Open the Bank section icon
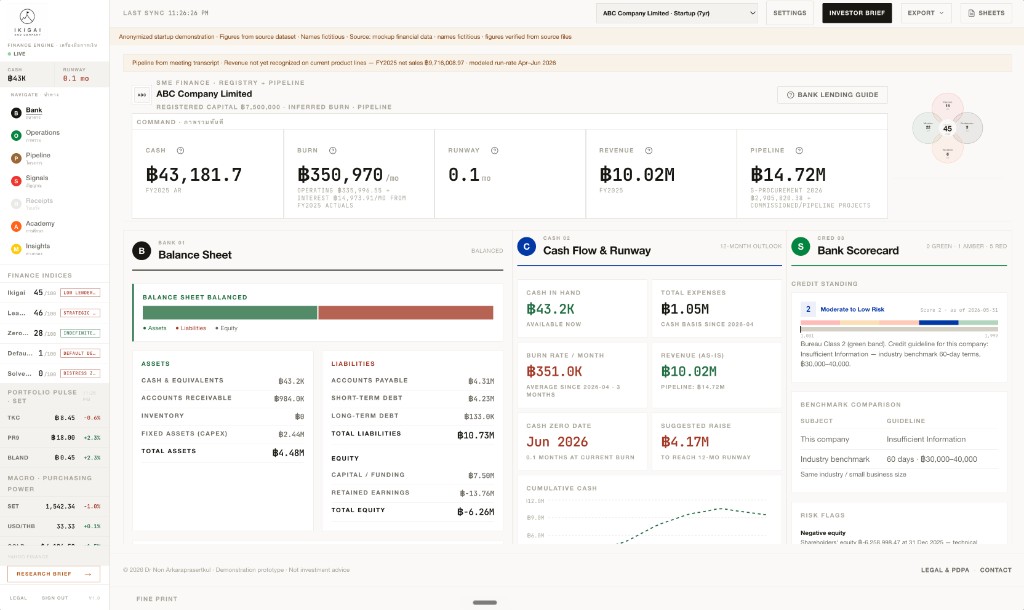This screenshot has height=610, width=1024. [16, 113]
